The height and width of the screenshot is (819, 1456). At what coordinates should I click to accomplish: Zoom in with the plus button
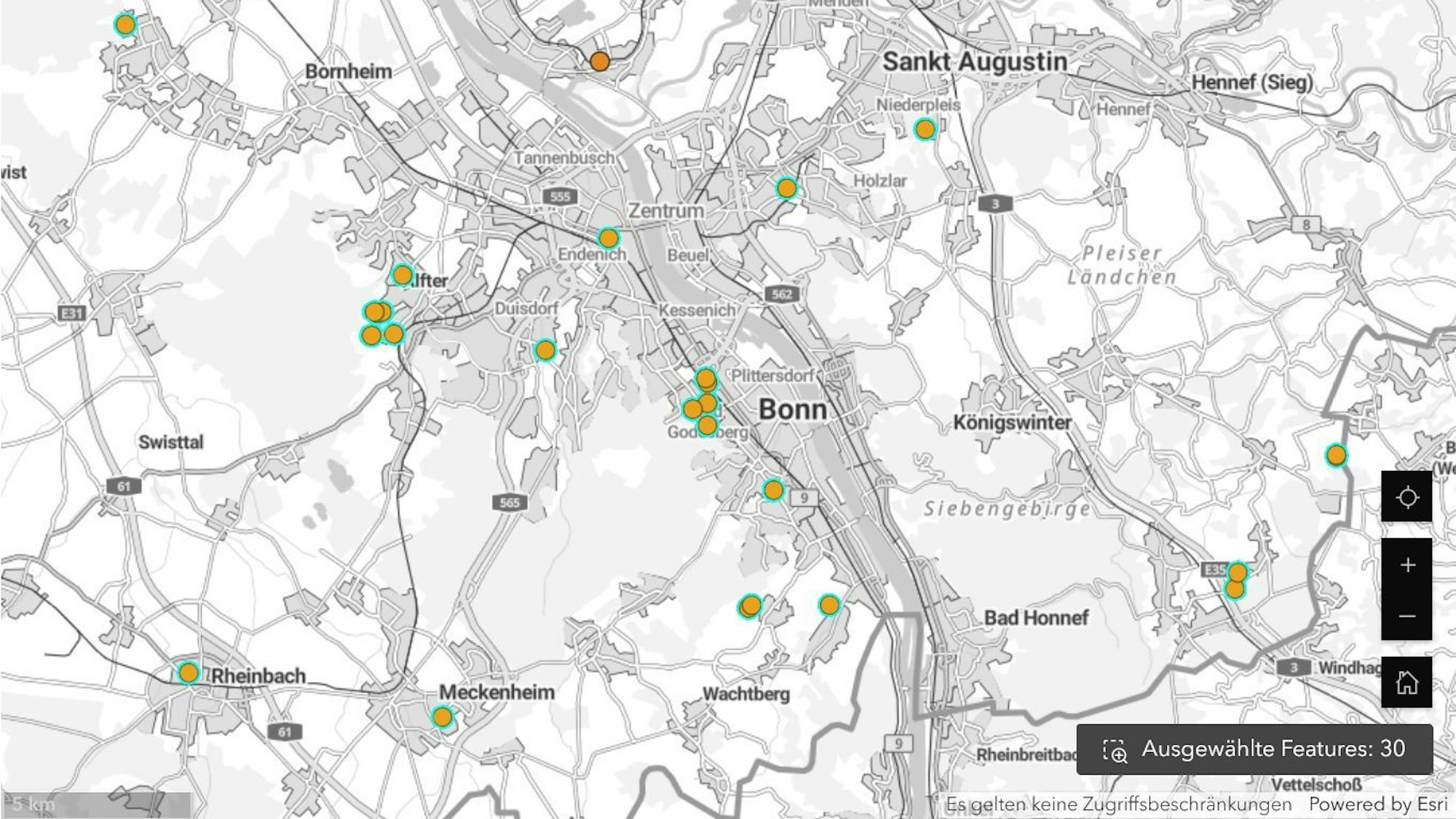1406,565
